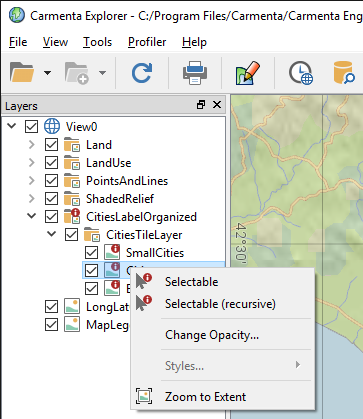363x419 pixels.
Task: Open the Tools menu
Action: point(97,42)
